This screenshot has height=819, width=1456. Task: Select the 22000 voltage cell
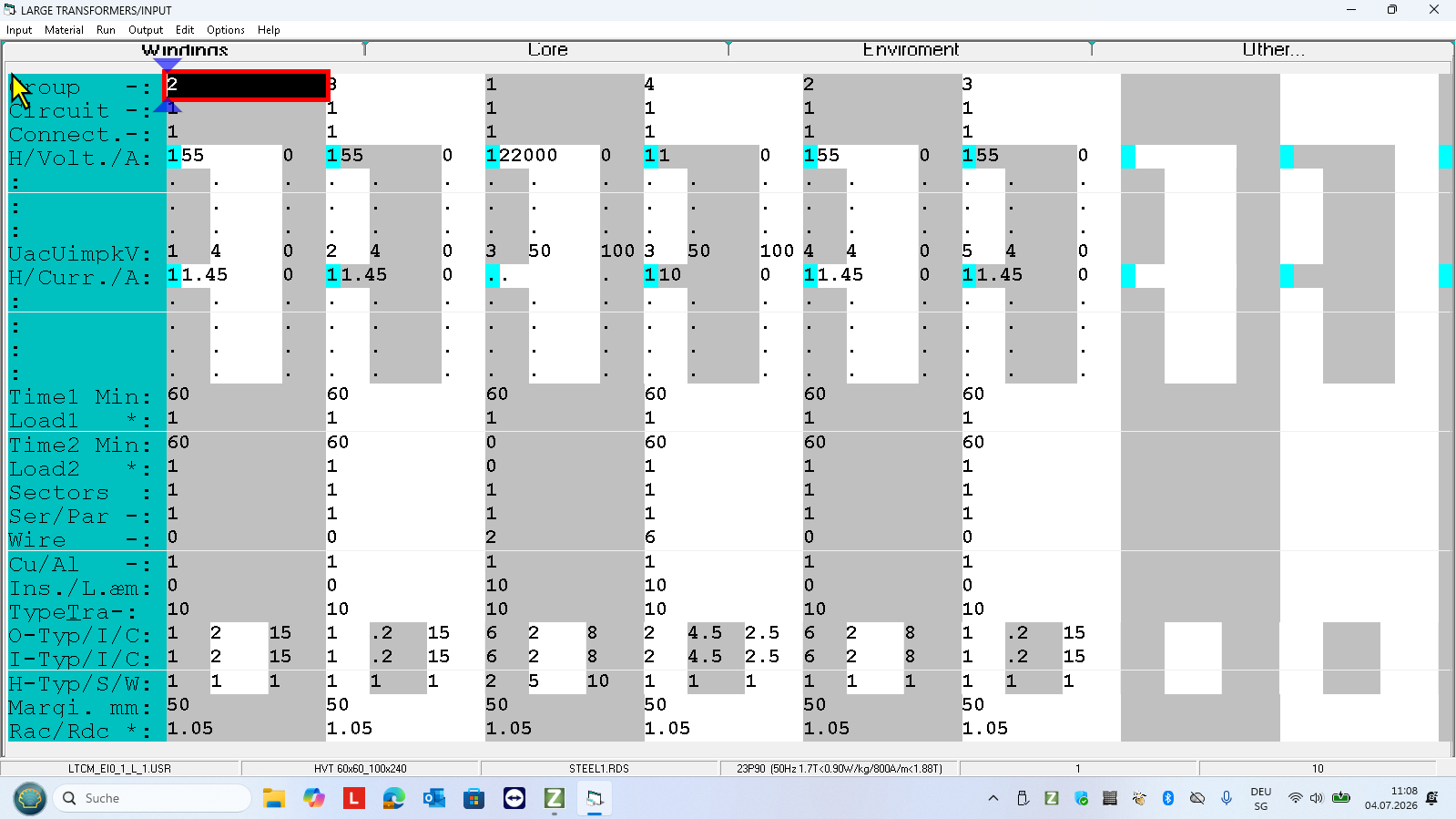click(x=528, y=156)
